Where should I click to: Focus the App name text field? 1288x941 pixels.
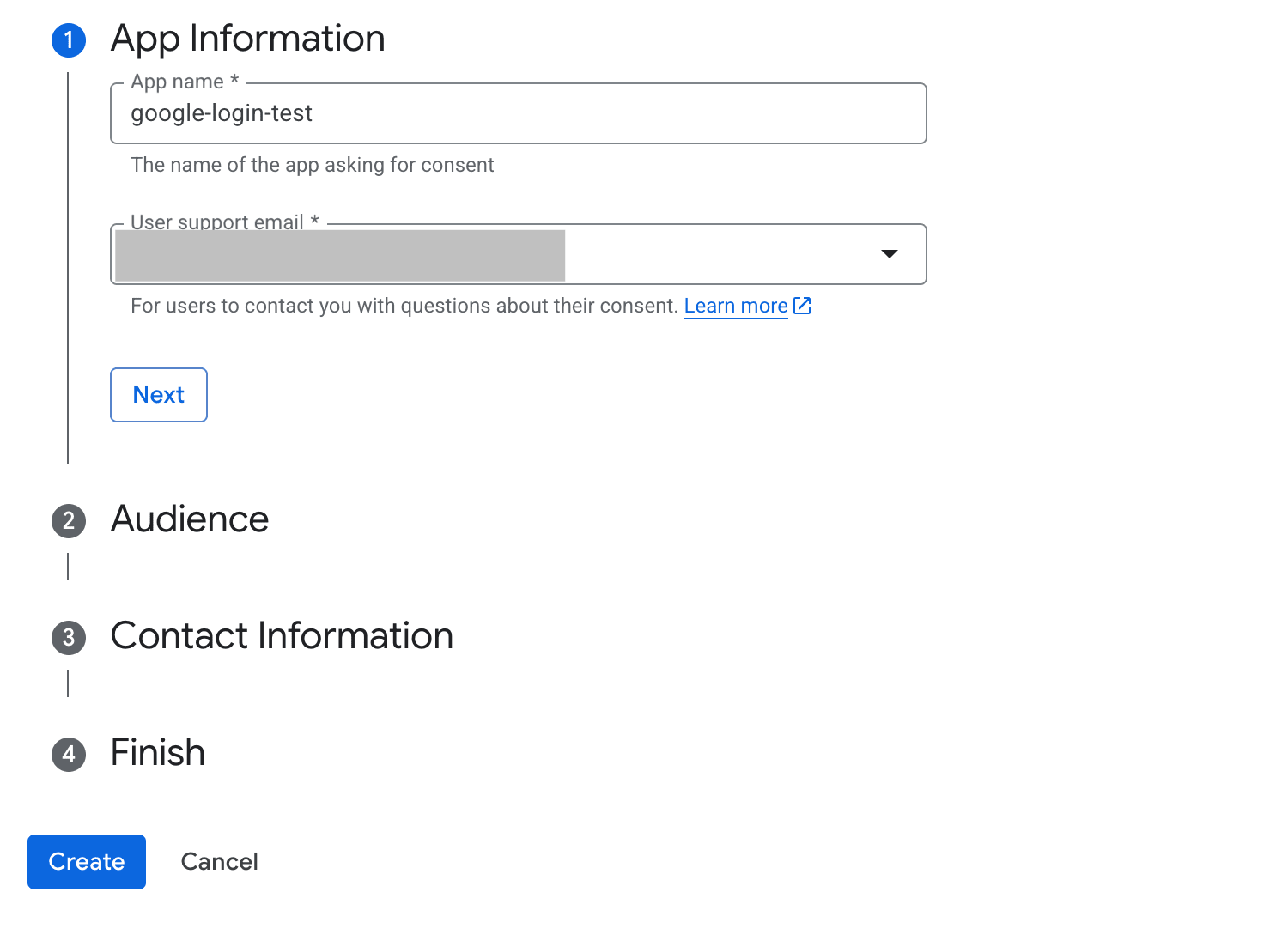click(x=519, y=113)
